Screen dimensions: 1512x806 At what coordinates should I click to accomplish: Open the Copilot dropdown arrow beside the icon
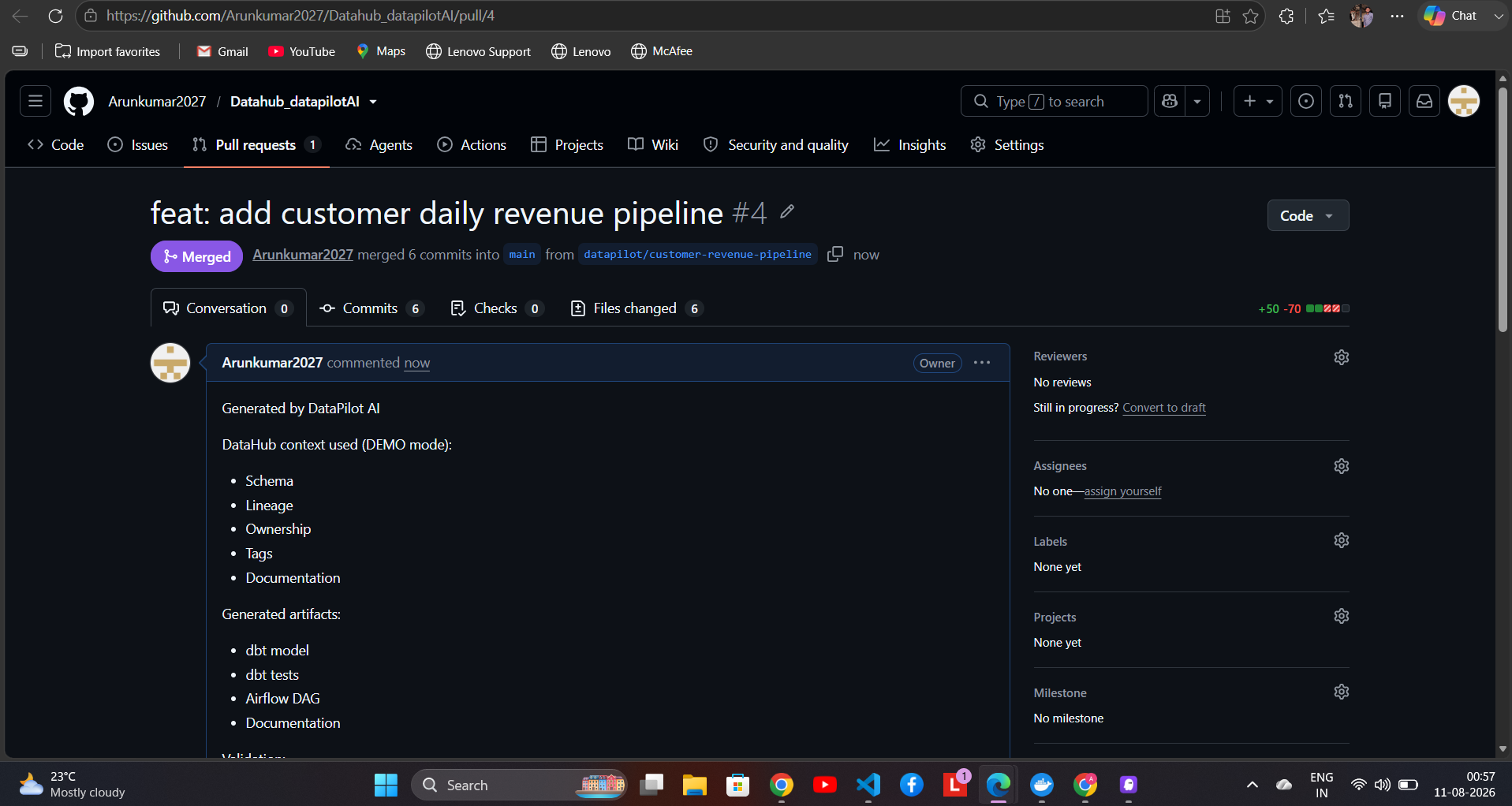(x=1197, y=101)
